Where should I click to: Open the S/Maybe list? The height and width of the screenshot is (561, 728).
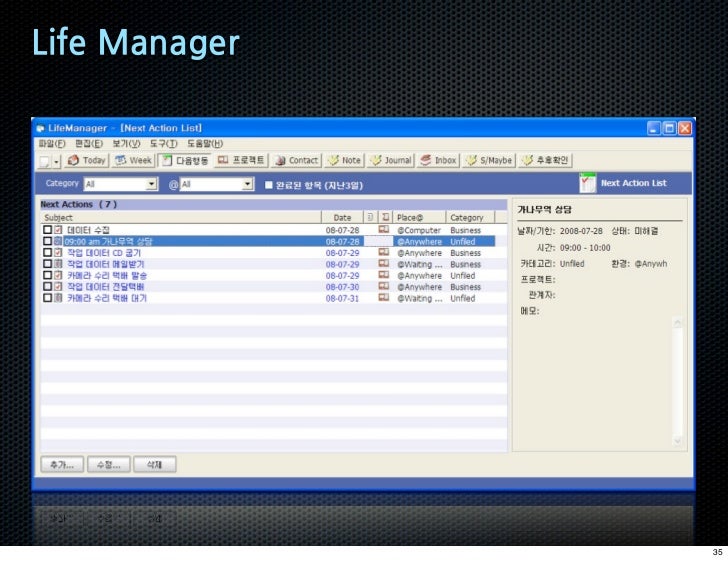[489, 161]
